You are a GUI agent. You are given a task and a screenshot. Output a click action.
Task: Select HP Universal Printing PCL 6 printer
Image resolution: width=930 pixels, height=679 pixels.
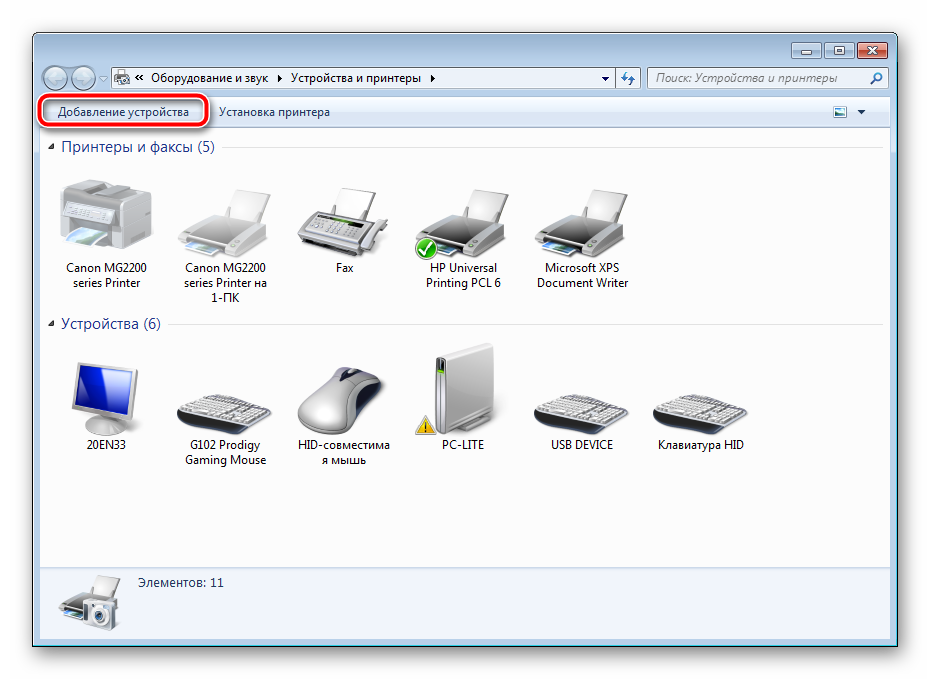coord(464,220)
